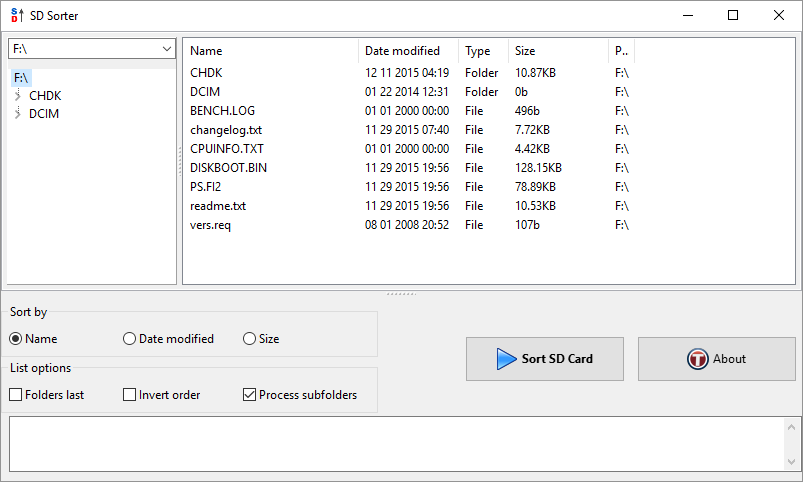Uncheck Process subfolders option
803x482 pixels.
click(x=250, y=395)
